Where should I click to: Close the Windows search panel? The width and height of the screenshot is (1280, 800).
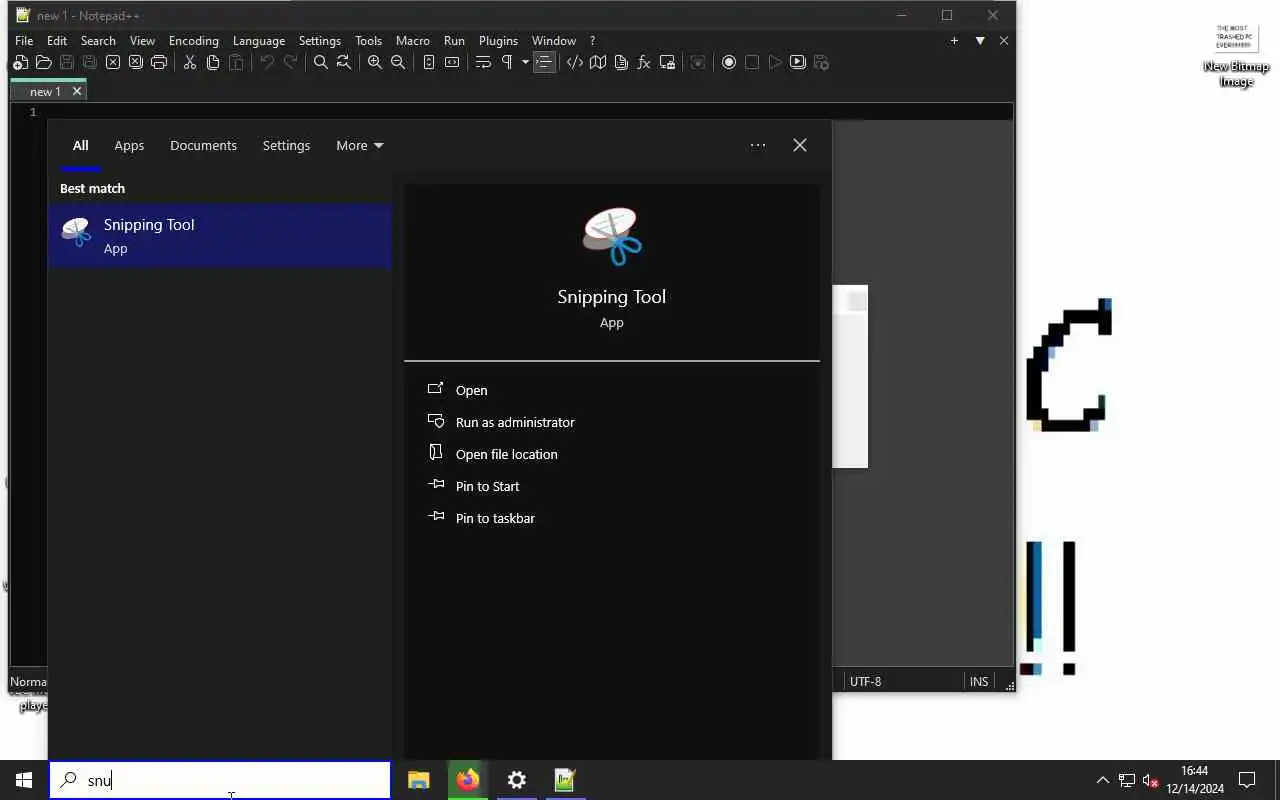(x=800, y=145)
